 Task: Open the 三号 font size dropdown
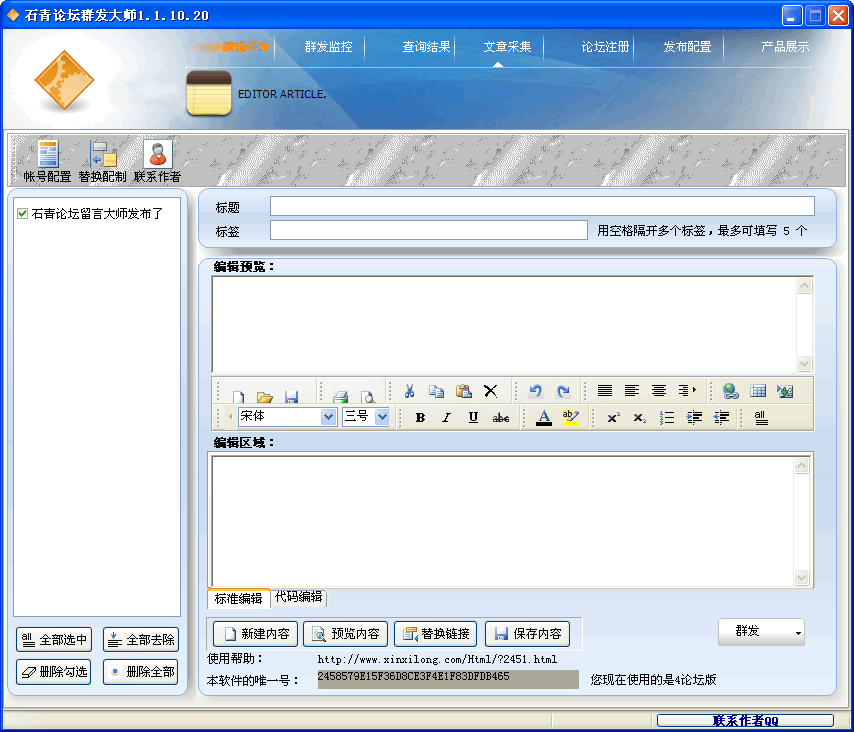pyautogui.click(x=382, y=417)
